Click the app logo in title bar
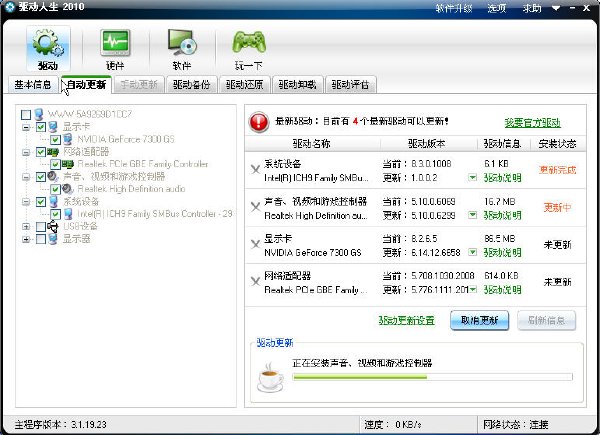 click(10, 7)
